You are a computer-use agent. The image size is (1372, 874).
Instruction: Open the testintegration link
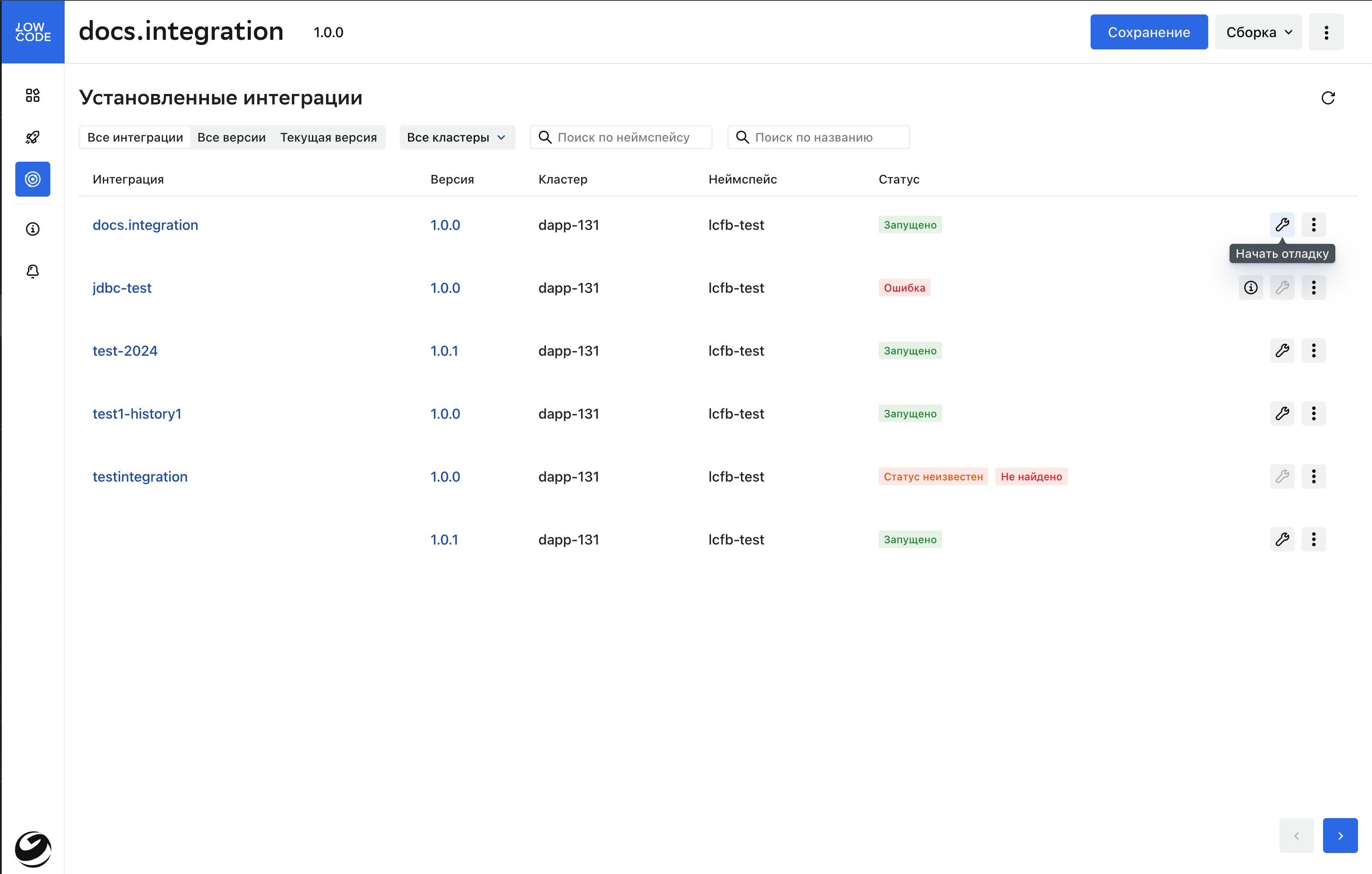[140, 476]
